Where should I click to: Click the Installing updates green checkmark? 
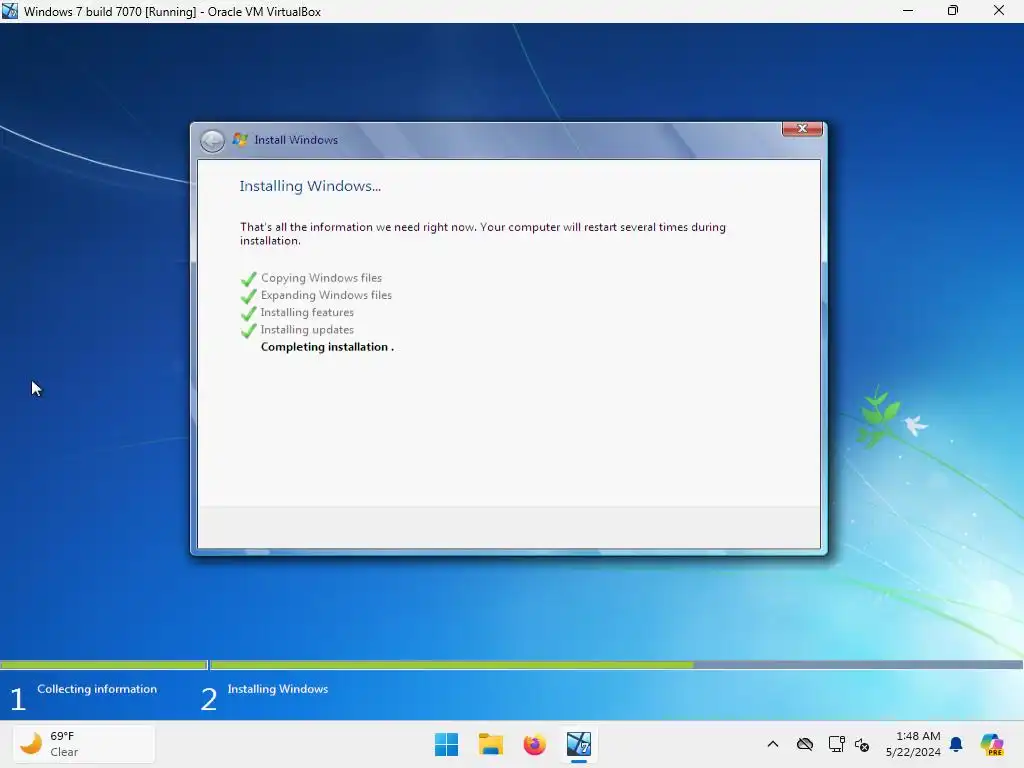(248, 330)
